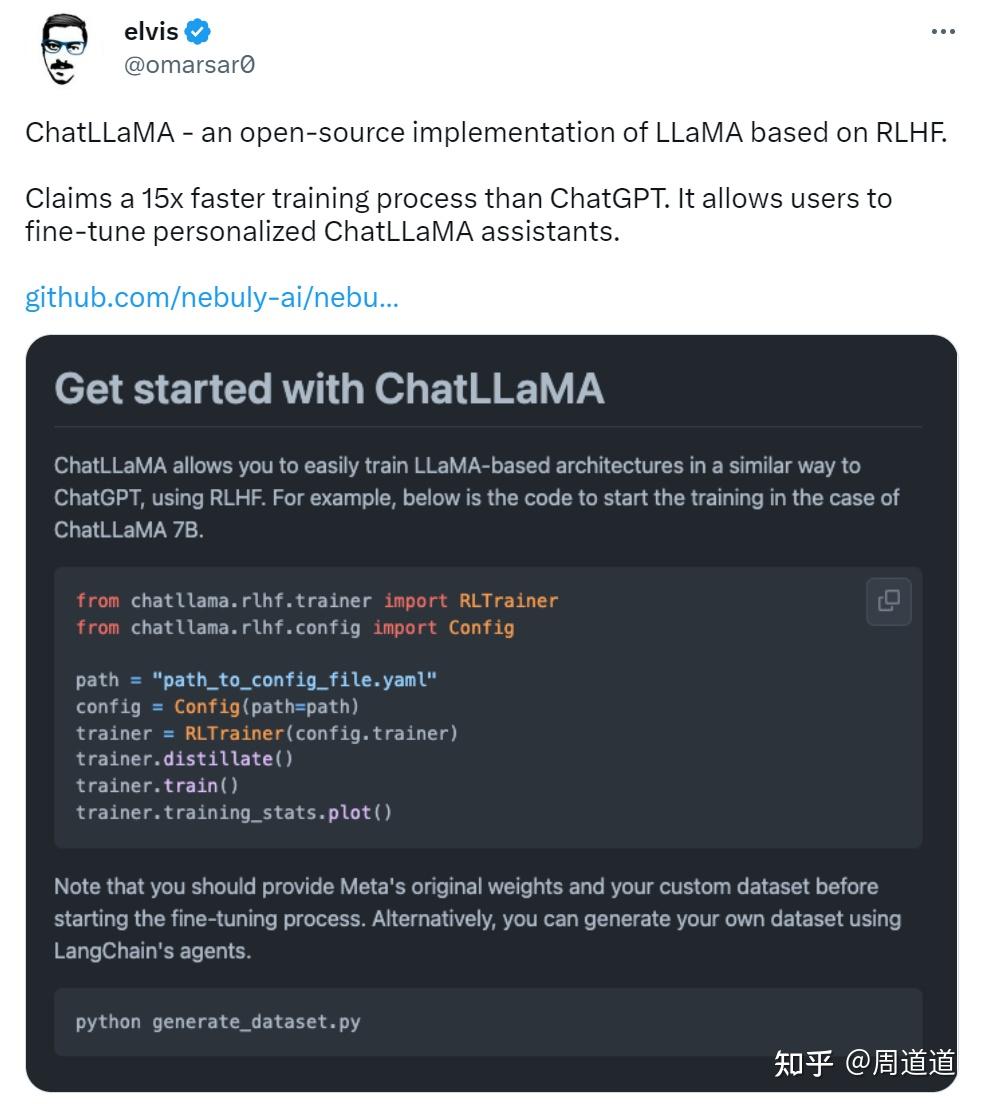
Task: Click the trainer.distillate() line
Action: pyautogui.click(x=184, y=759)
